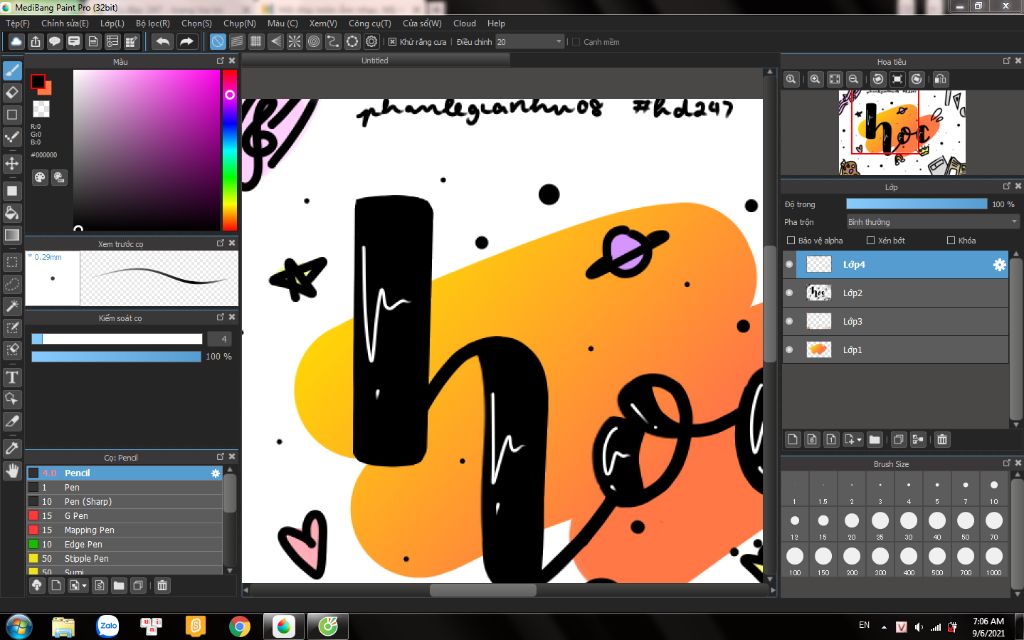
Task: Open the cloud icon in top toolbar
Action: (16, 42)
